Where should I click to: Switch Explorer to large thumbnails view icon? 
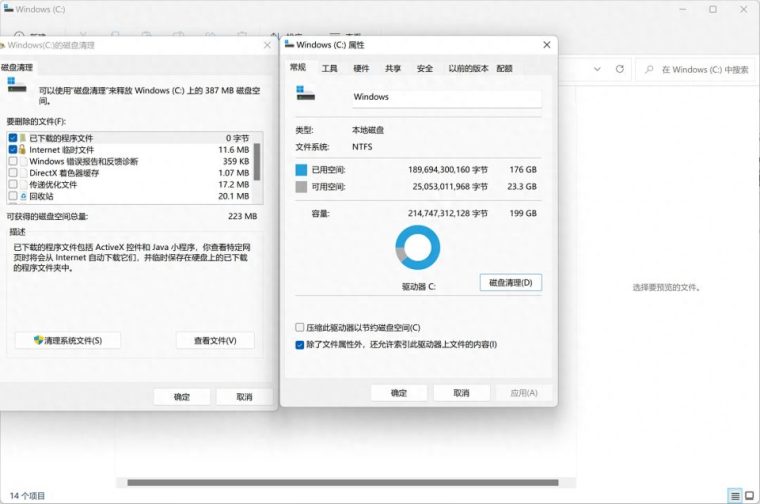[749, 496]
